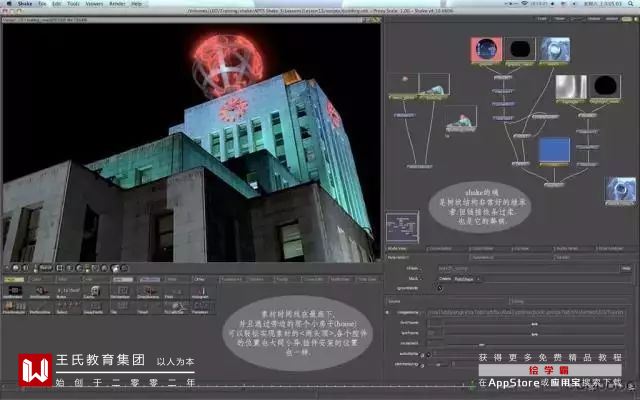The height and width of the screenshot is (400, 640).
Task: Open the Mask Create shape dropdown
Action: coord(466,279)
